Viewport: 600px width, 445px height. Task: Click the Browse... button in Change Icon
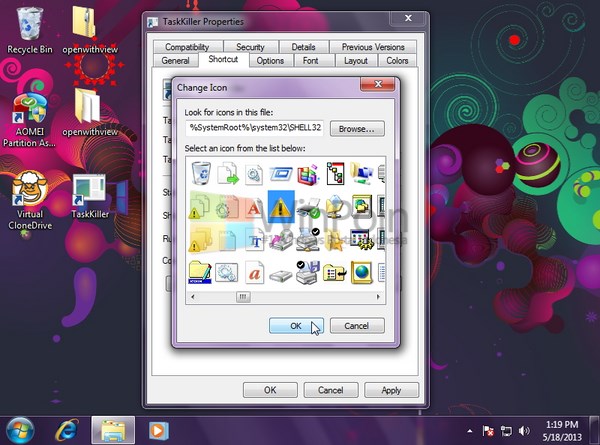pyautogui.click(x=357, y=129)
